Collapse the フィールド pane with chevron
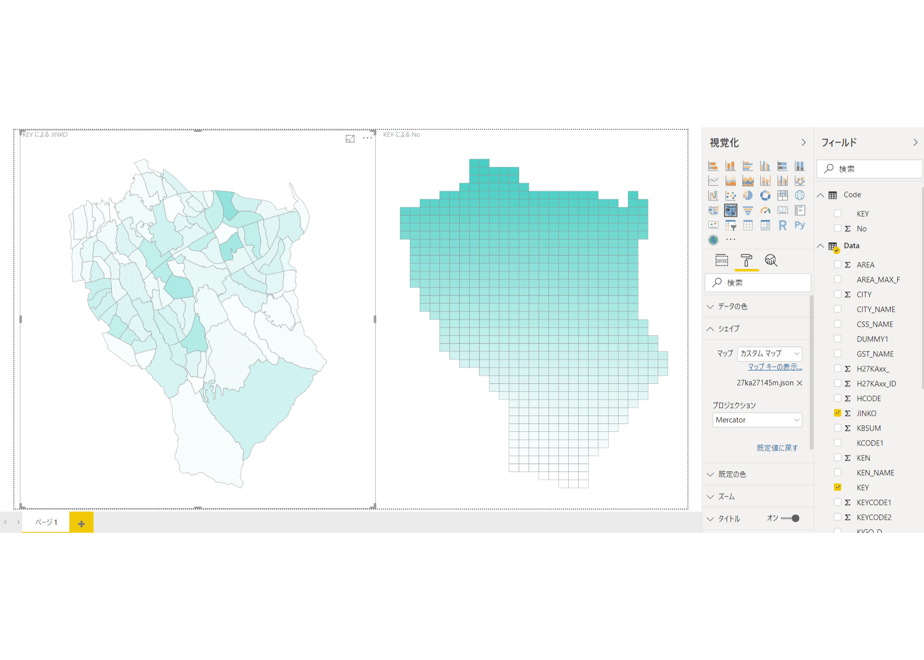This screenshot has height=660, width=924. coord(915,143)
